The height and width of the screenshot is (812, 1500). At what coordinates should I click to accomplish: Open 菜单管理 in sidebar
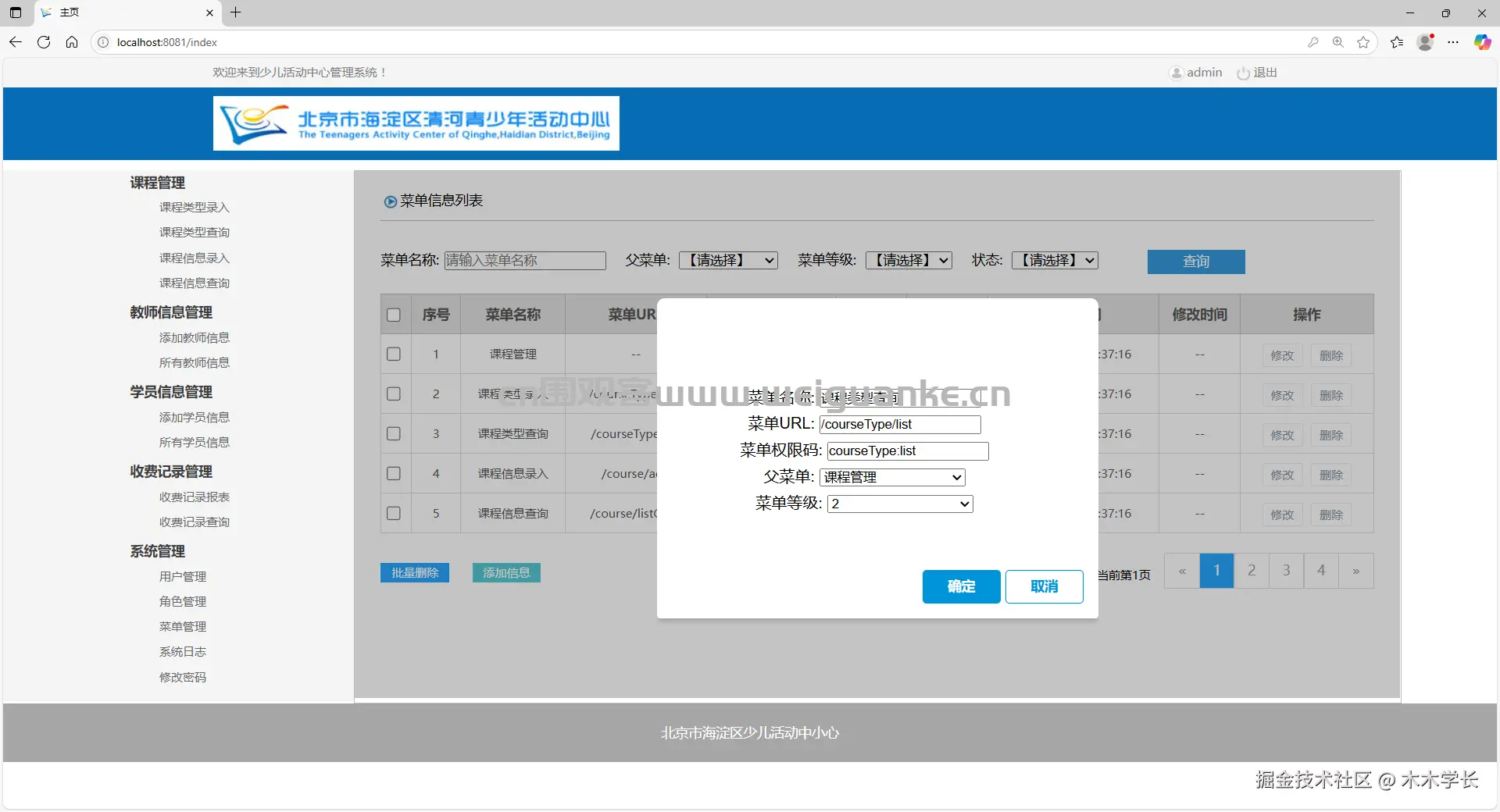182,626
